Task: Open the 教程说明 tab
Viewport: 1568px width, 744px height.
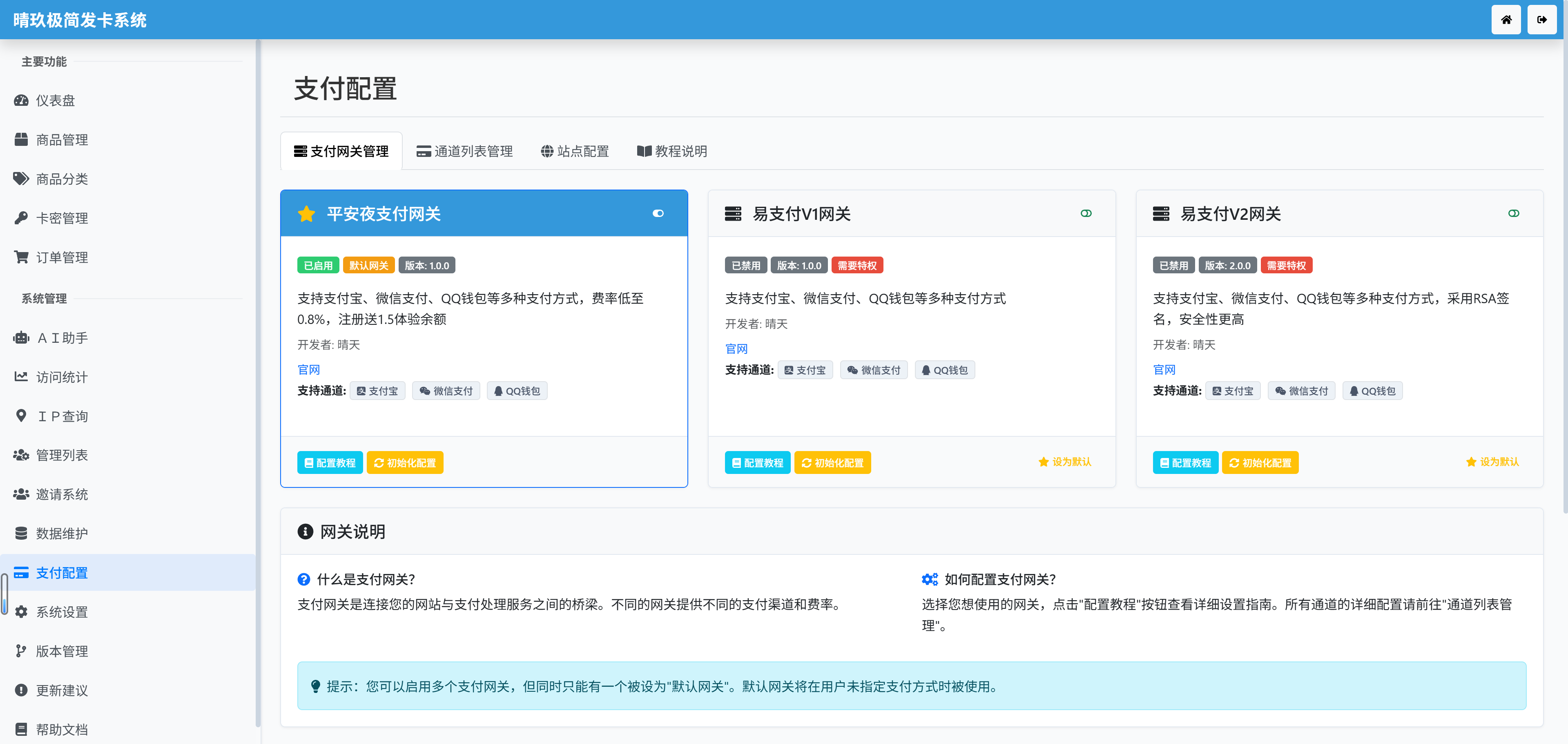Action: point(672,151)
